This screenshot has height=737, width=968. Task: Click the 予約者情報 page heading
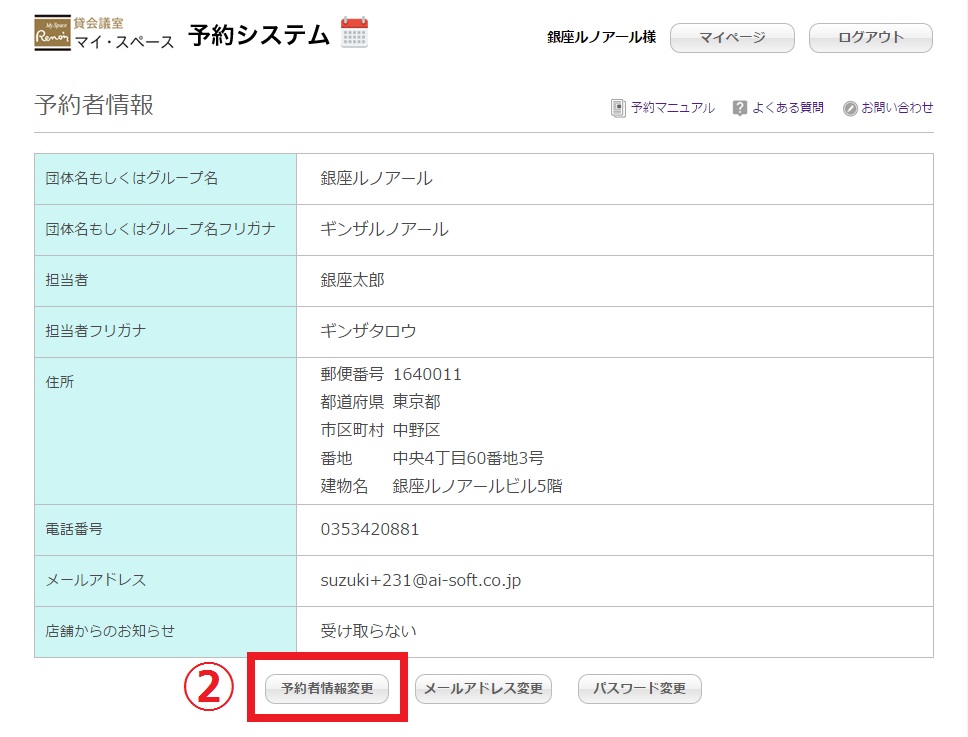[94, 105]
